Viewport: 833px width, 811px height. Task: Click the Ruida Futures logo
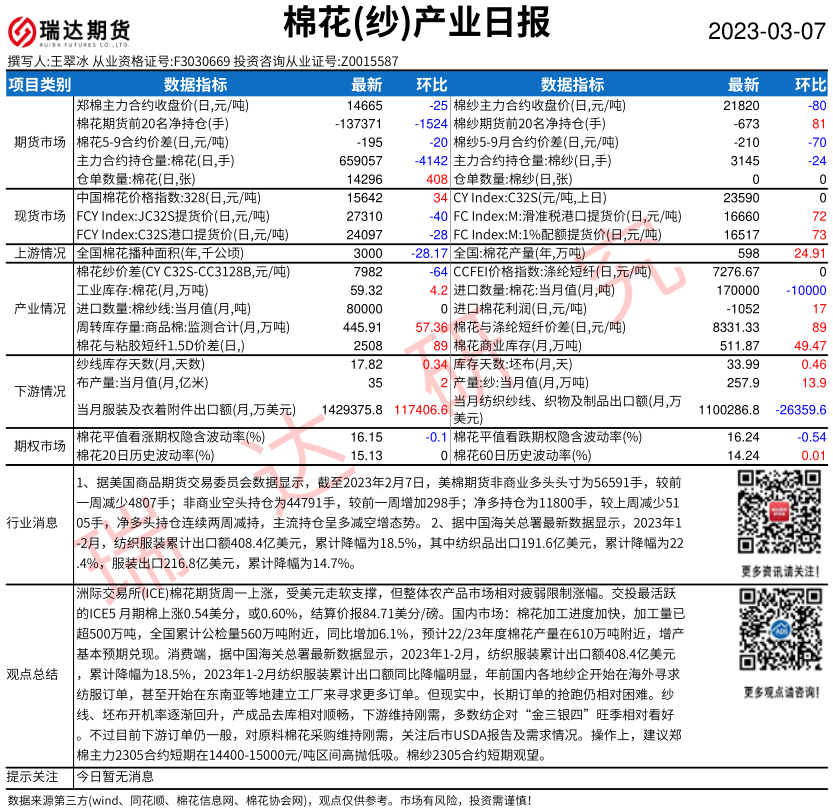click(x=70, y=30)
